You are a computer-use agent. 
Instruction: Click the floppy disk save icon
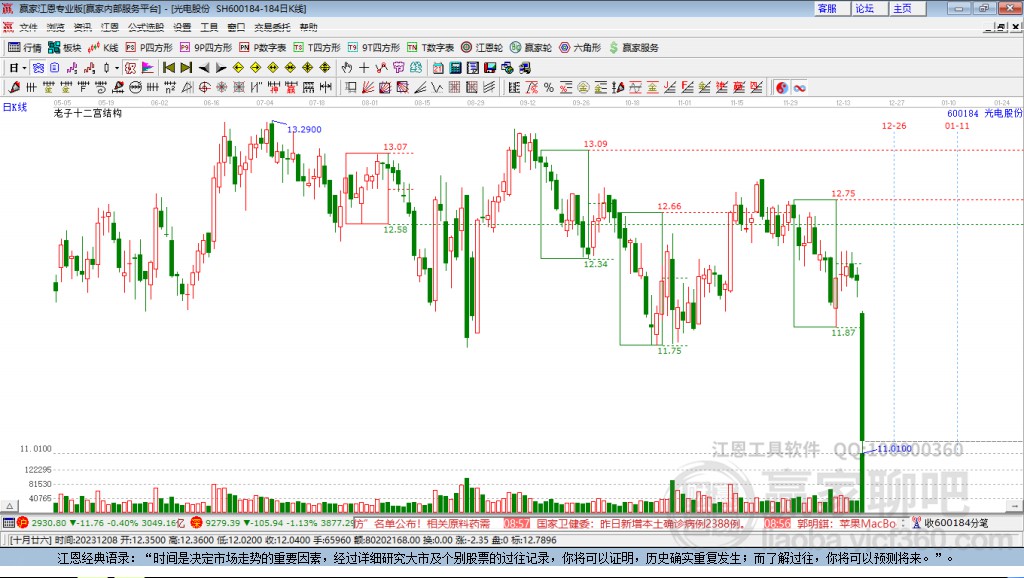(490, 67)
